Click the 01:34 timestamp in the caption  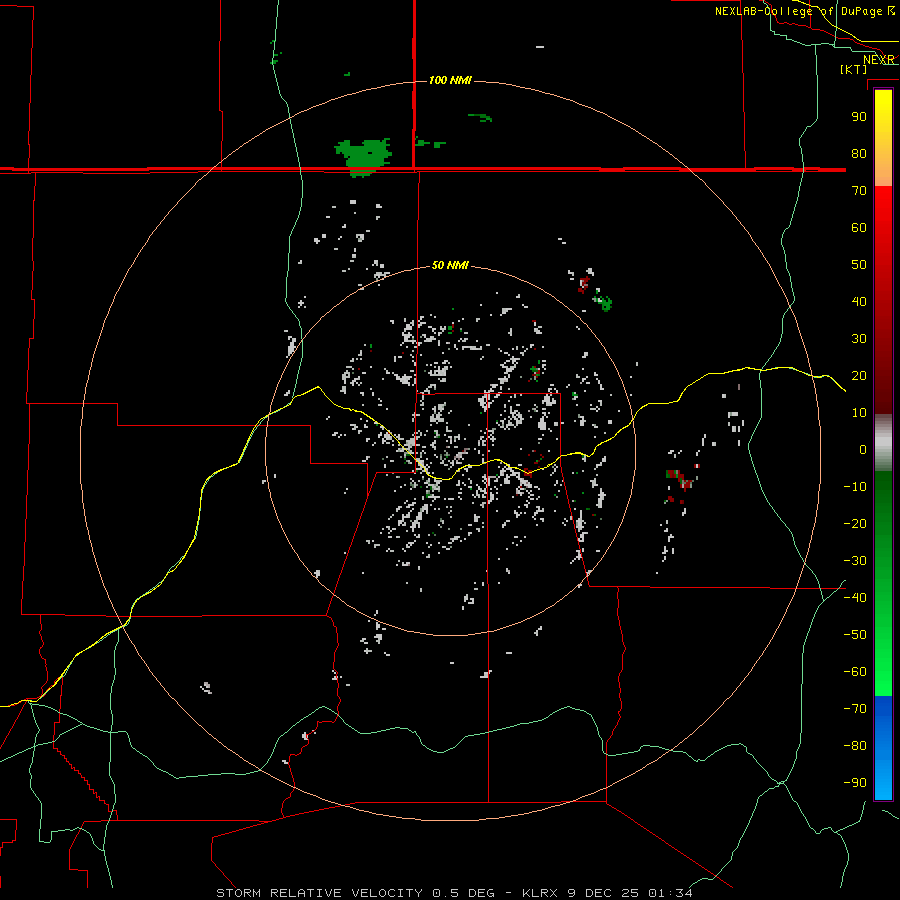670,893
